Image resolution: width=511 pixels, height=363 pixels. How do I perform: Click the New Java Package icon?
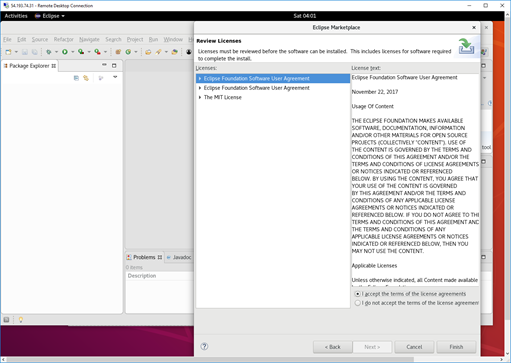click(118, 52)
